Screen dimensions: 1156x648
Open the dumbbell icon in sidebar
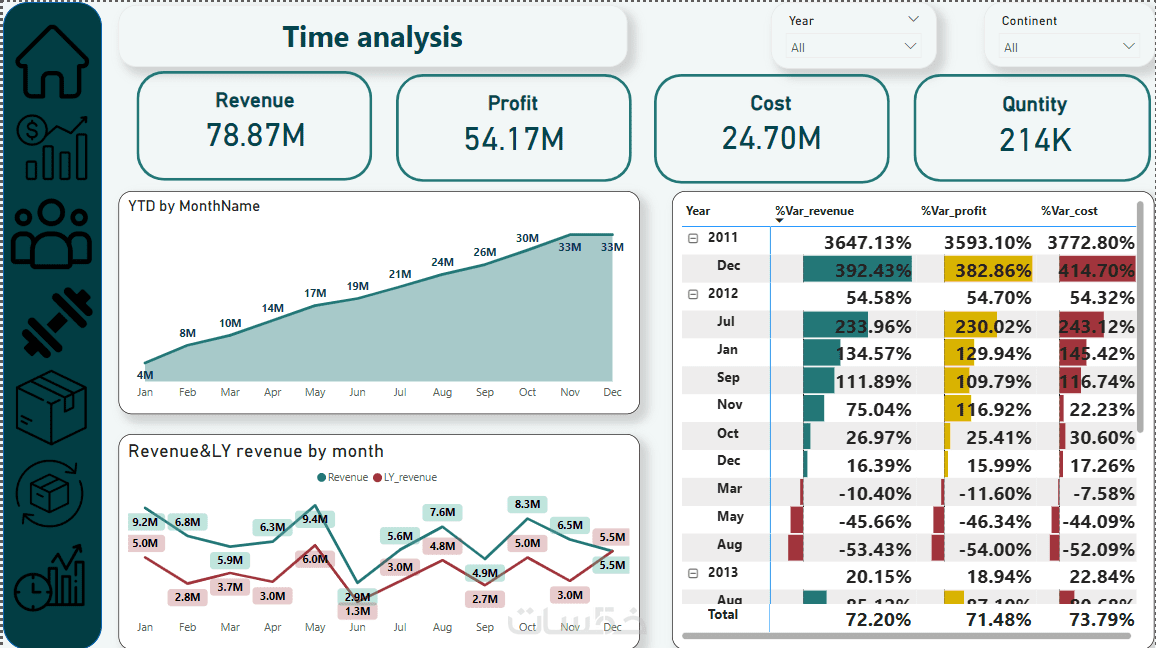[57, 322]
